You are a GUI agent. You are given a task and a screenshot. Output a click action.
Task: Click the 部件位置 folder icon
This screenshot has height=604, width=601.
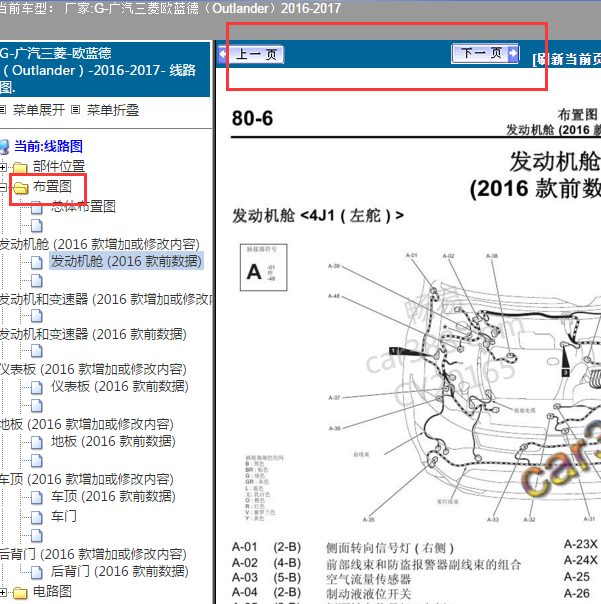pos(20,168)
